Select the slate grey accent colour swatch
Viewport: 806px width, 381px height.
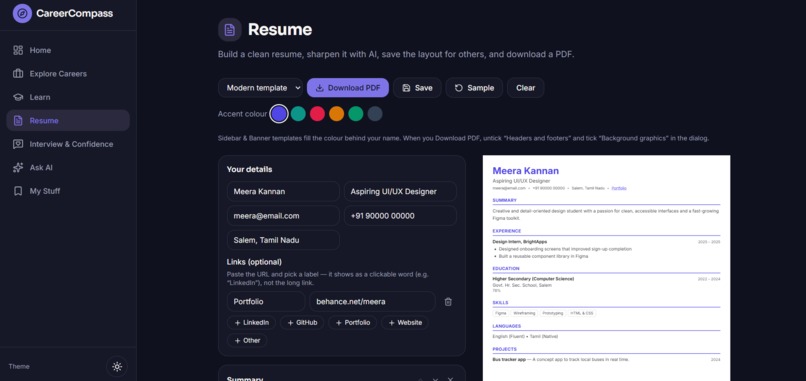coord(375,114)
